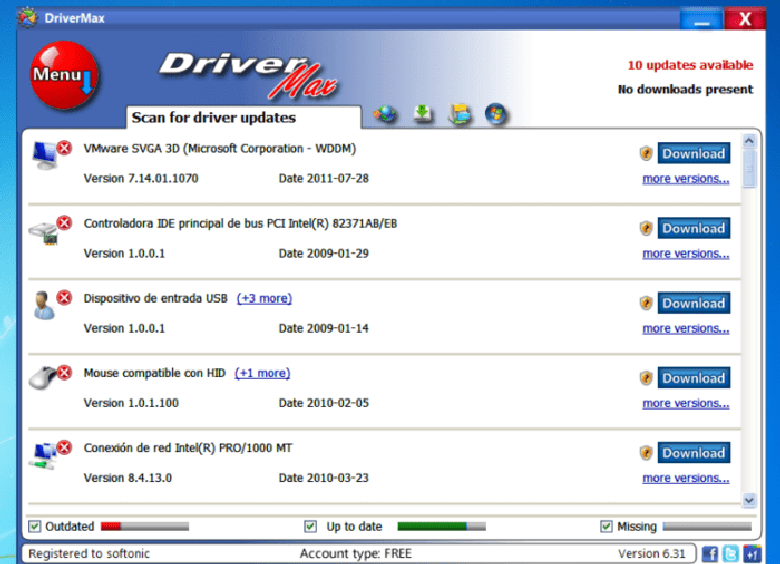Expand +3 more USB input devices
This screenshot has width=780, height=564.
point(264,298)
